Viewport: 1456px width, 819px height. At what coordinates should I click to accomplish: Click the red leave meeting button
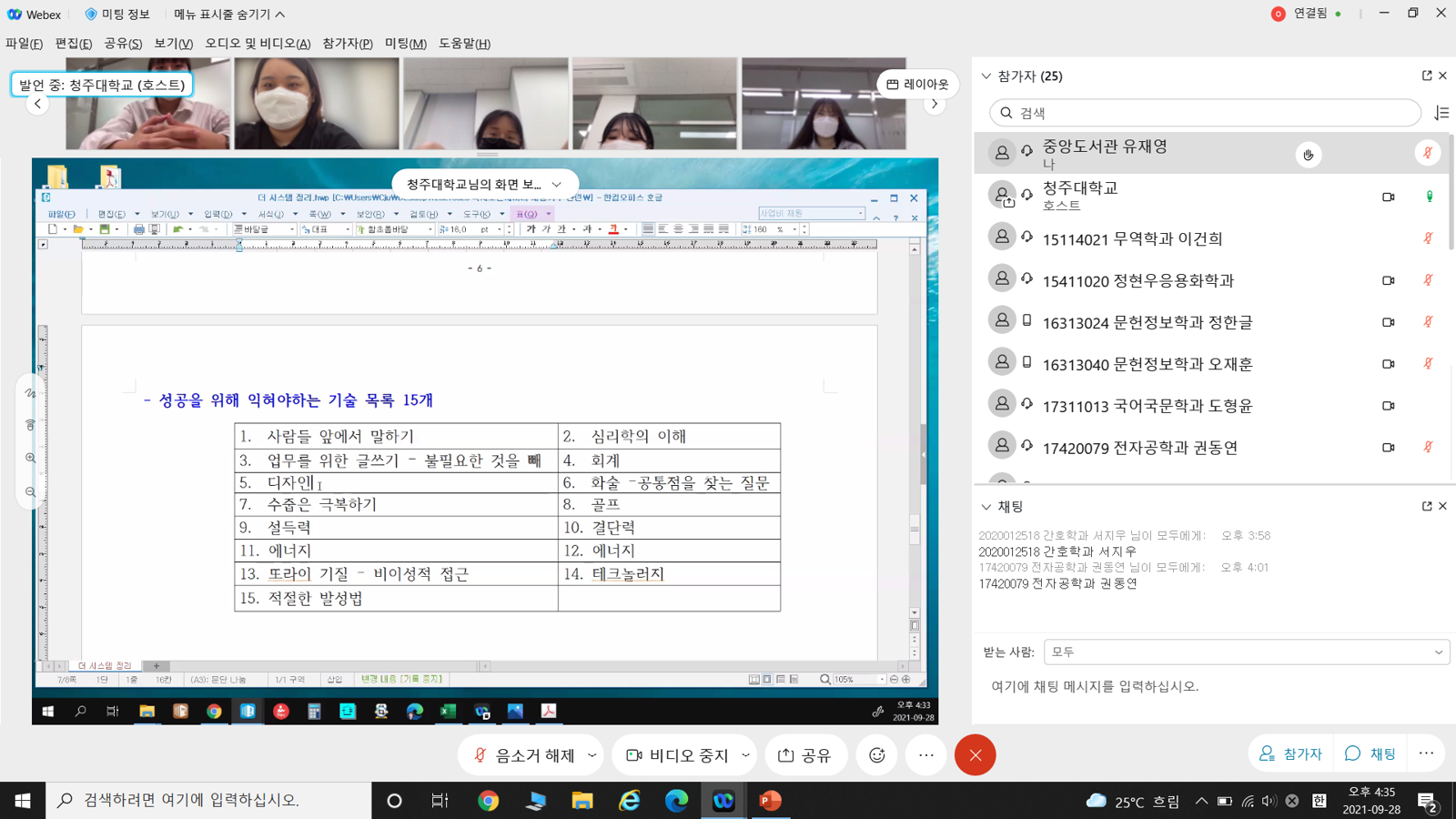976,755
